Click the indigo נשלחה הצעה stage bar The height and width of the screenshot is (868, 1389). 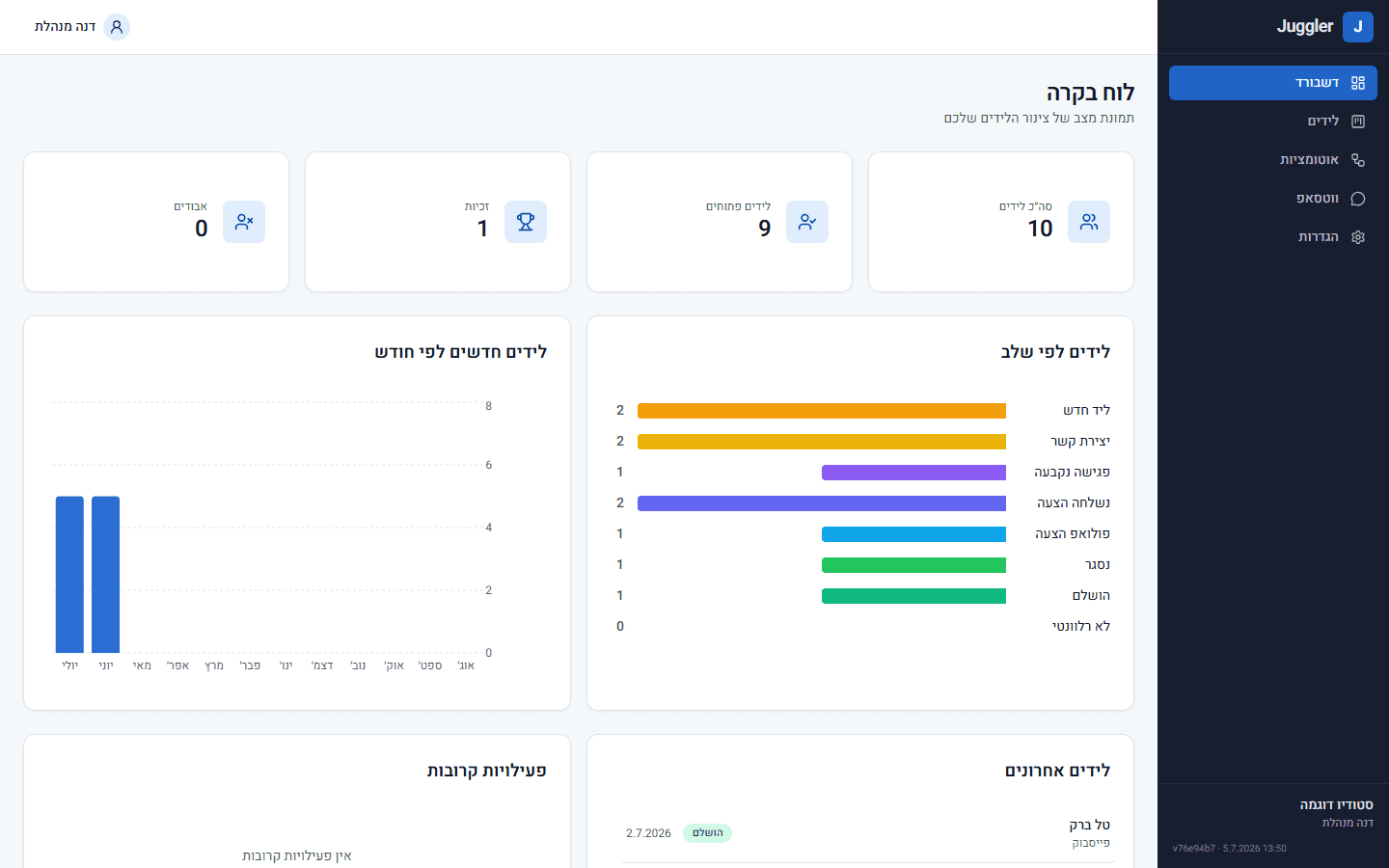point(822,503)
